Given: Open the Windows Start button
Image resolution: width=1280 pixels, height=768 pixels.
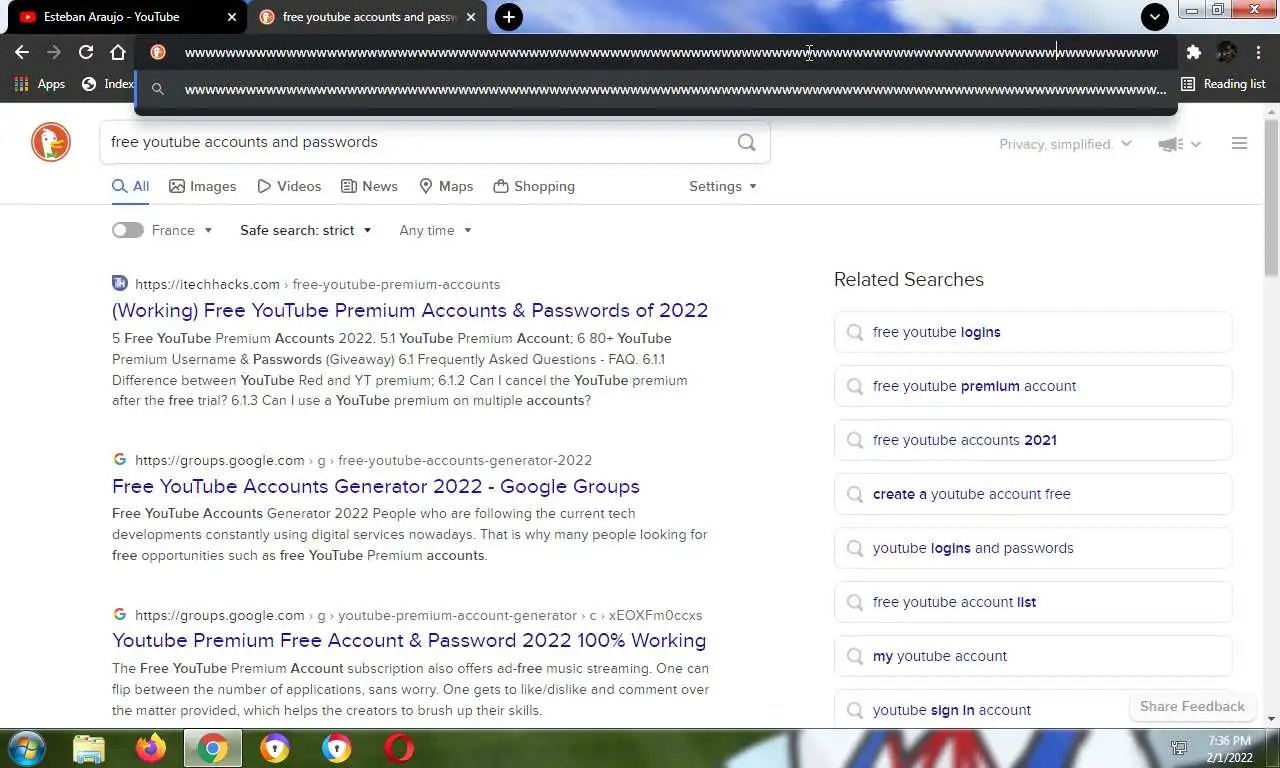Looking at the screenshot, I should (27, 748).
